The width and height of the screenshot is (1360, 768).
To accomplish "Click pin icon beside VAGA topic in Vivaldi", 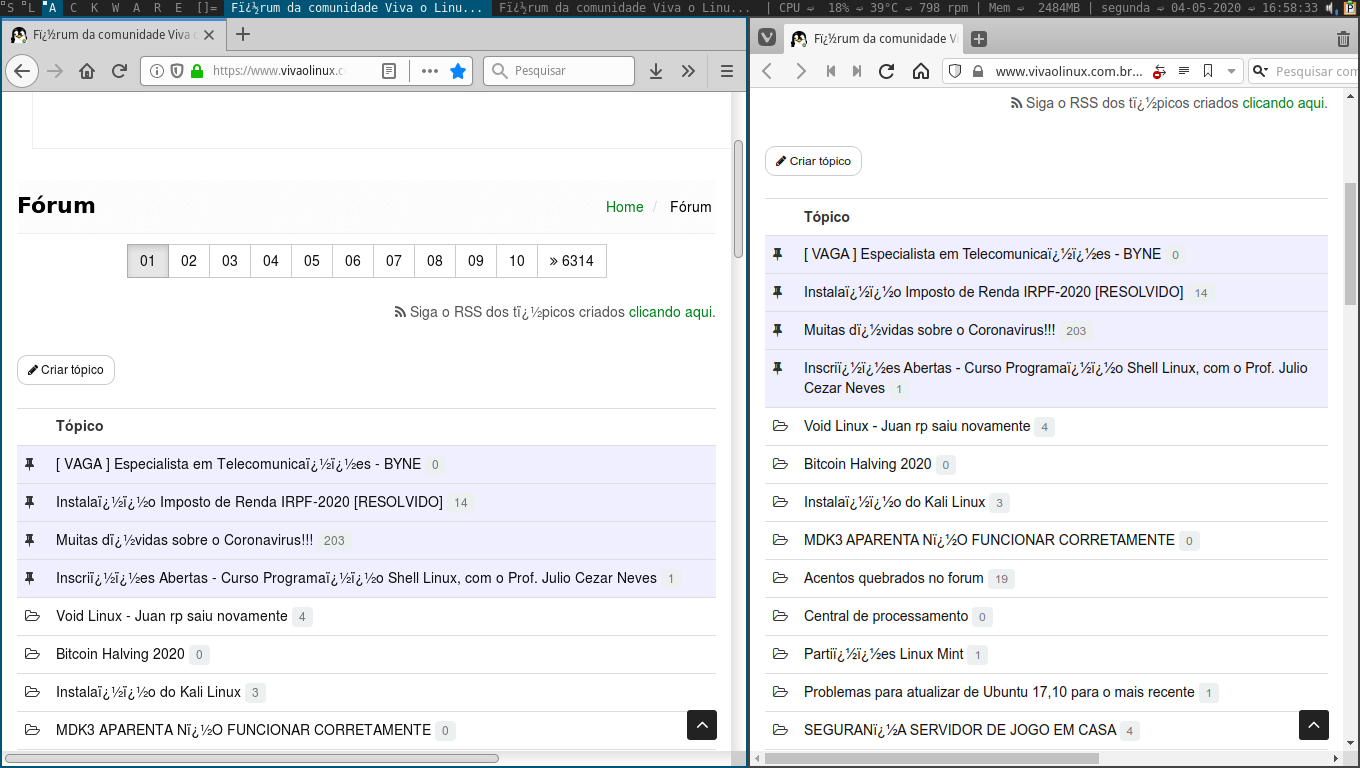I will 778,254.
